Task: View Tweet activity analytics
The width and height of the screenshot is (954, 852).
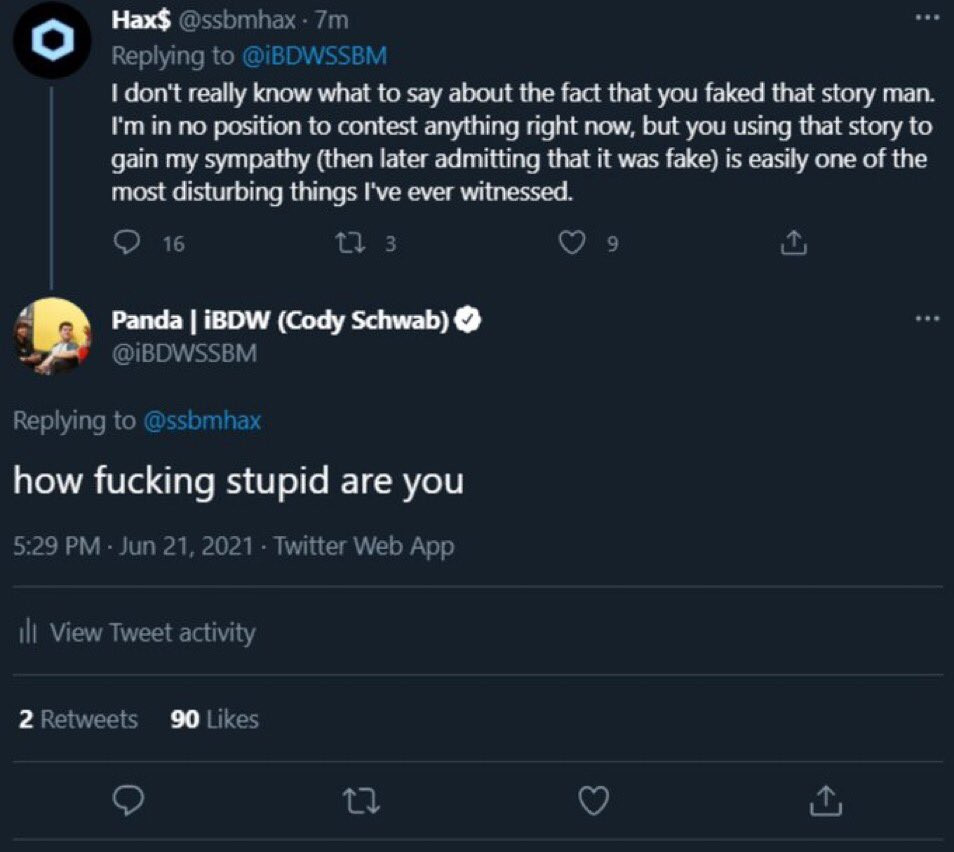Action: click(x=138, y=632)
